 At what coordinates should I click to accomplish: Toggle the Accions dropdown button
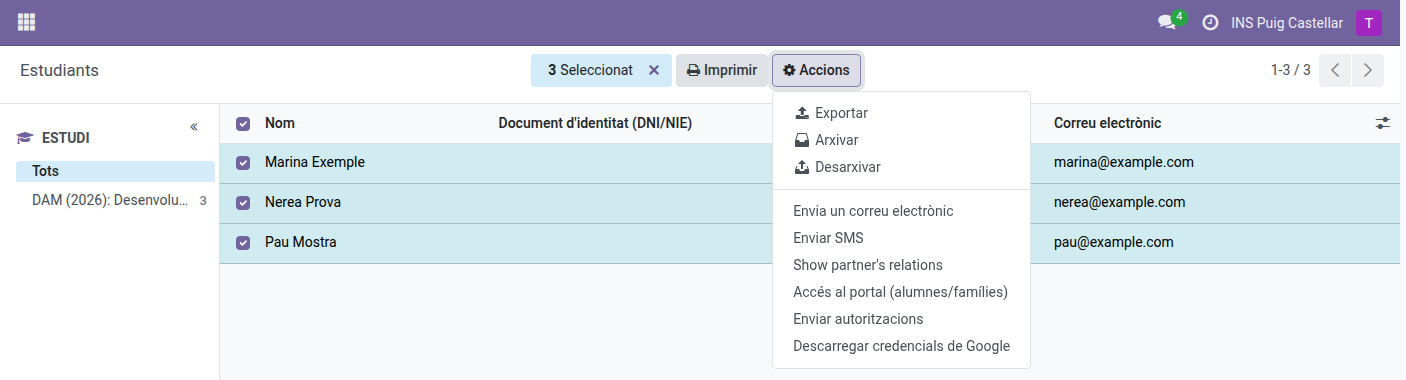click(816, 70)
